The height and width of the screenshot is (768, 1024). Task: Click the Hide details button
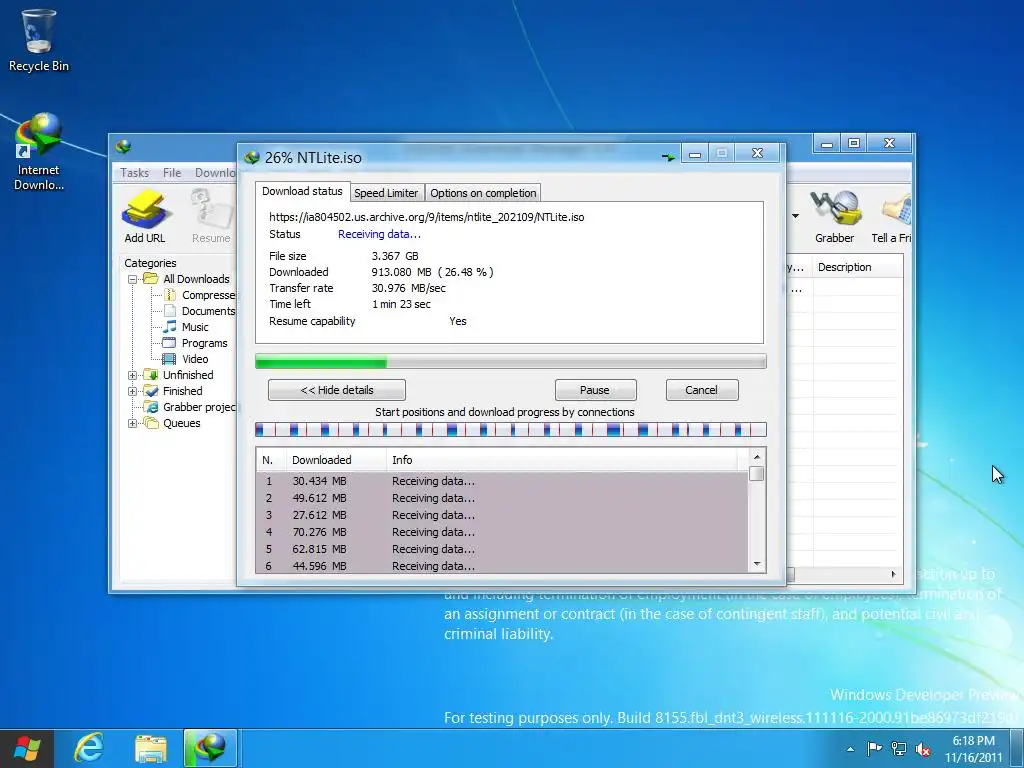tap(337, 390)
